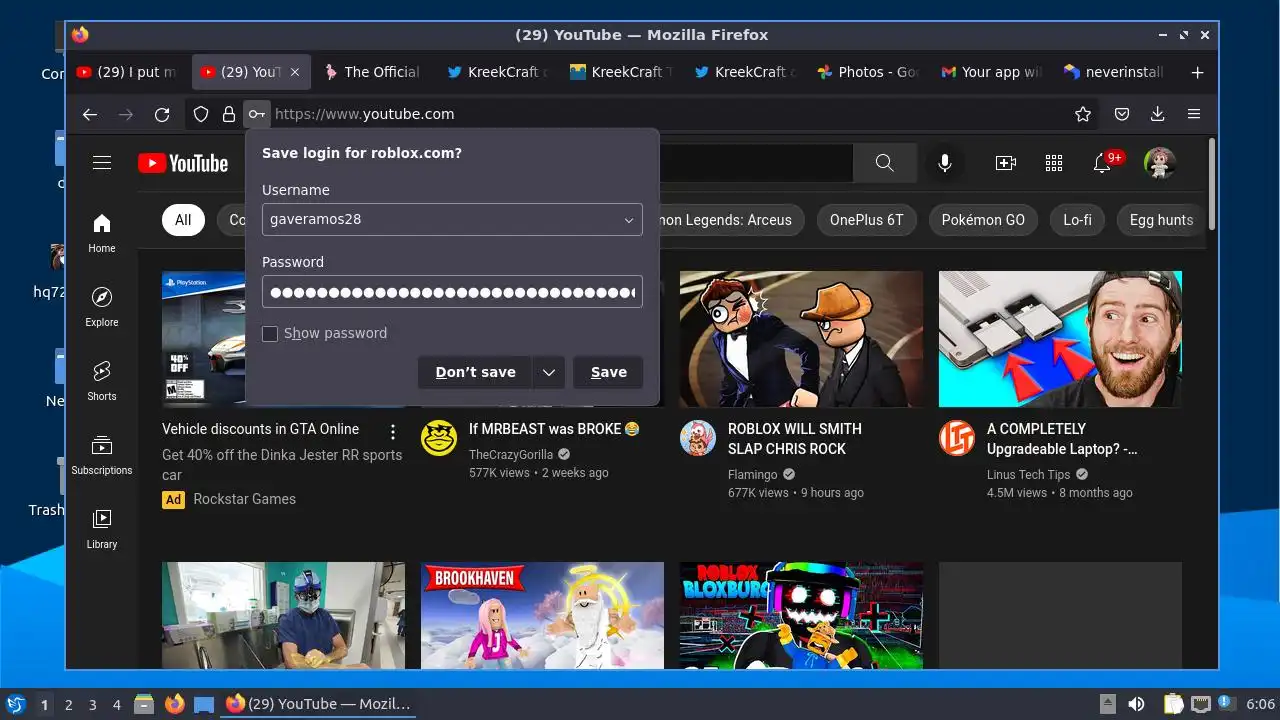Click the saved-login key icon in address bar
1280x720 pixels.
pyautogui.click(x=257, y=114)
